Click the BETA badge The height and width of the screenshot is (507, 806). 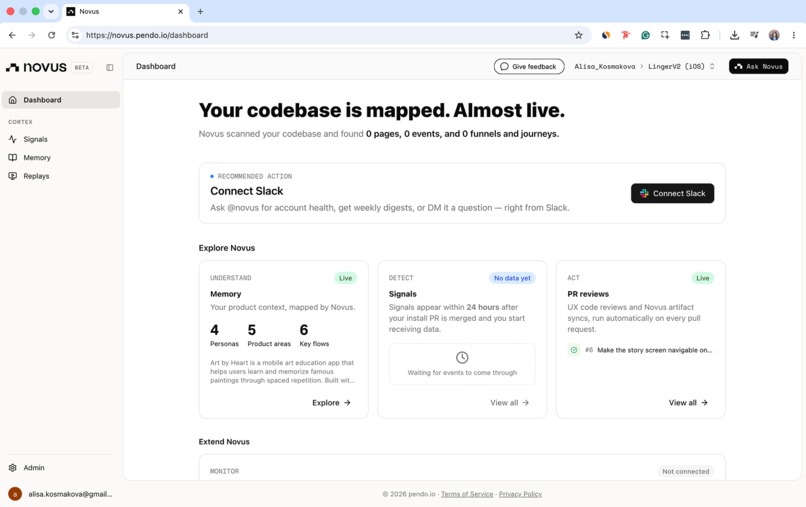pyautogui.click(x=82, y=67)
